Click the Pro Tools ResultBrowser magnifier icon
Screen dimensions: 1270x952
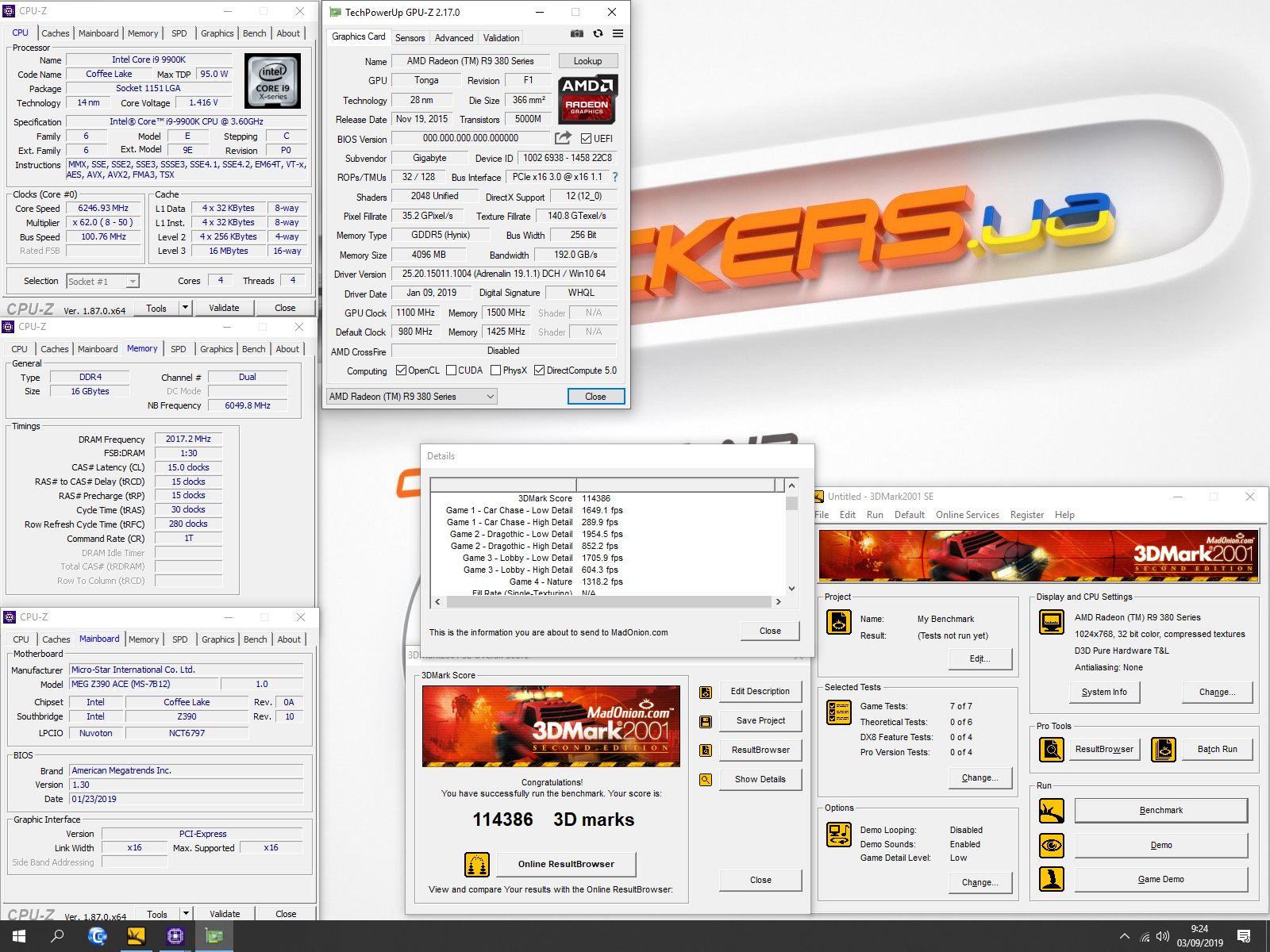1052,749
